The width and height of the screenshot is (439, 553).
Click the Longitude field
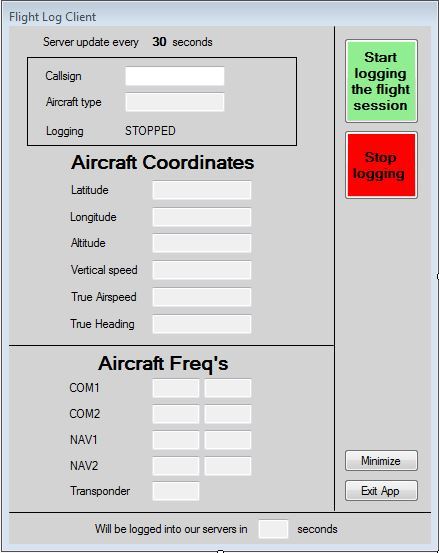202,217
